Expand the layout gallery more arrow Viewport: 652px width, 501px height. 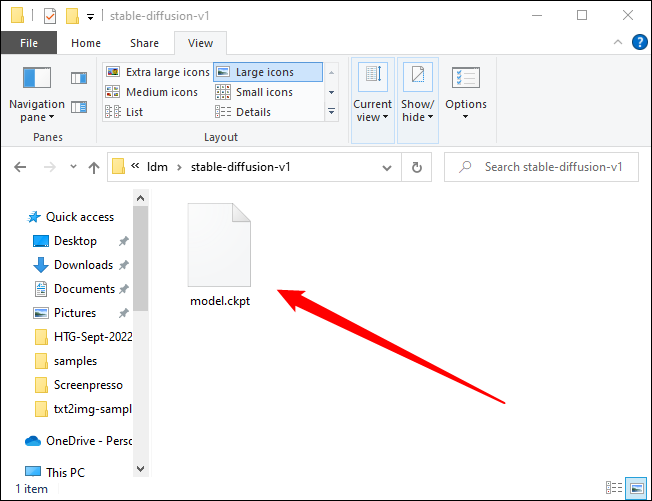tap(332, 112)
